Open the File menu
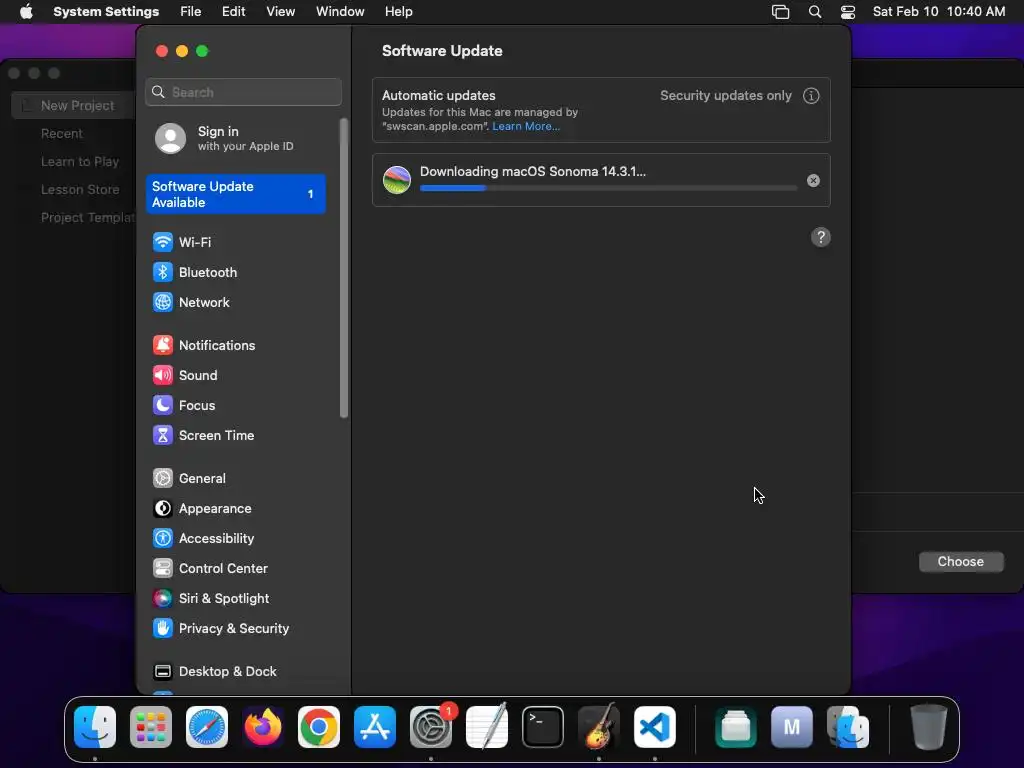This screenshot has width=1024, height=768. click(x=191, y=12)
